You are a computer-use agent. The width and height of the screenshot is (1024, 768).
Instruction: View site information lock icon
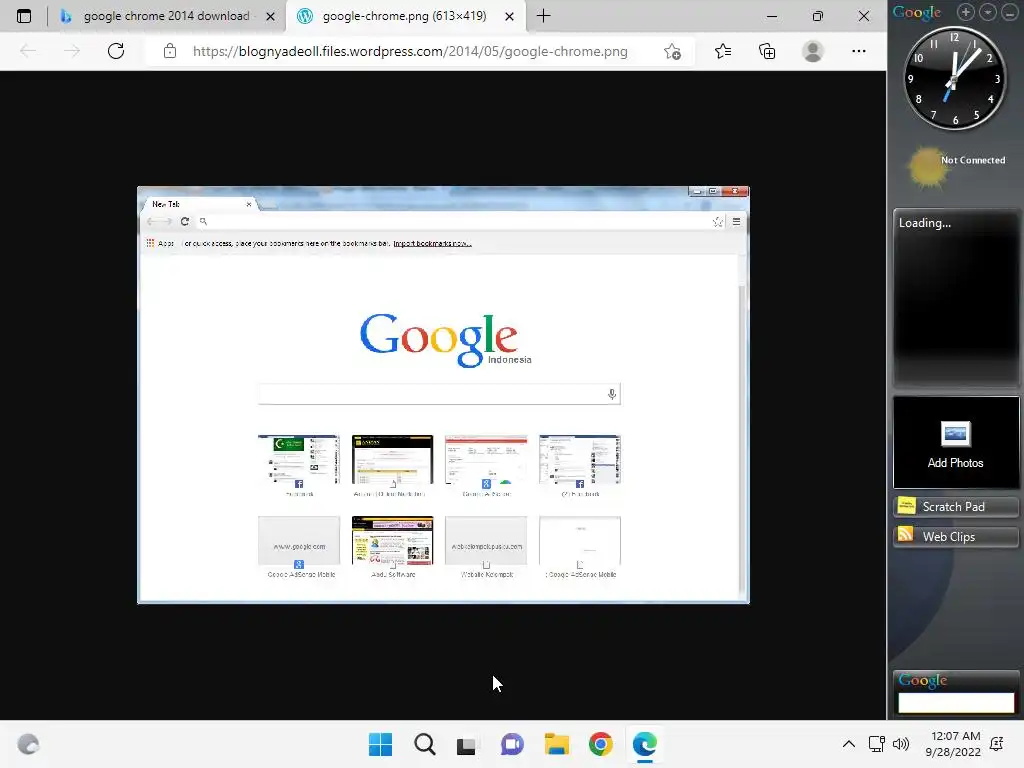[170, 51]
